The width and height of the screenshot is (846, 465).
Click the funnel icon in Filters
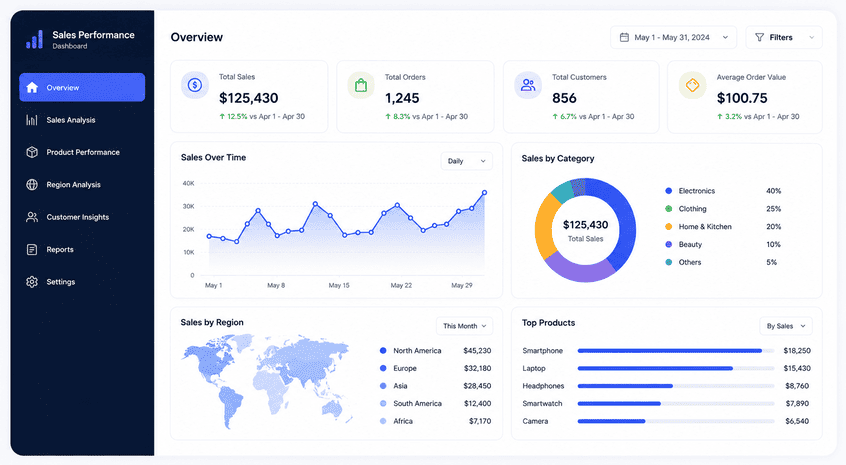point(759,37)
